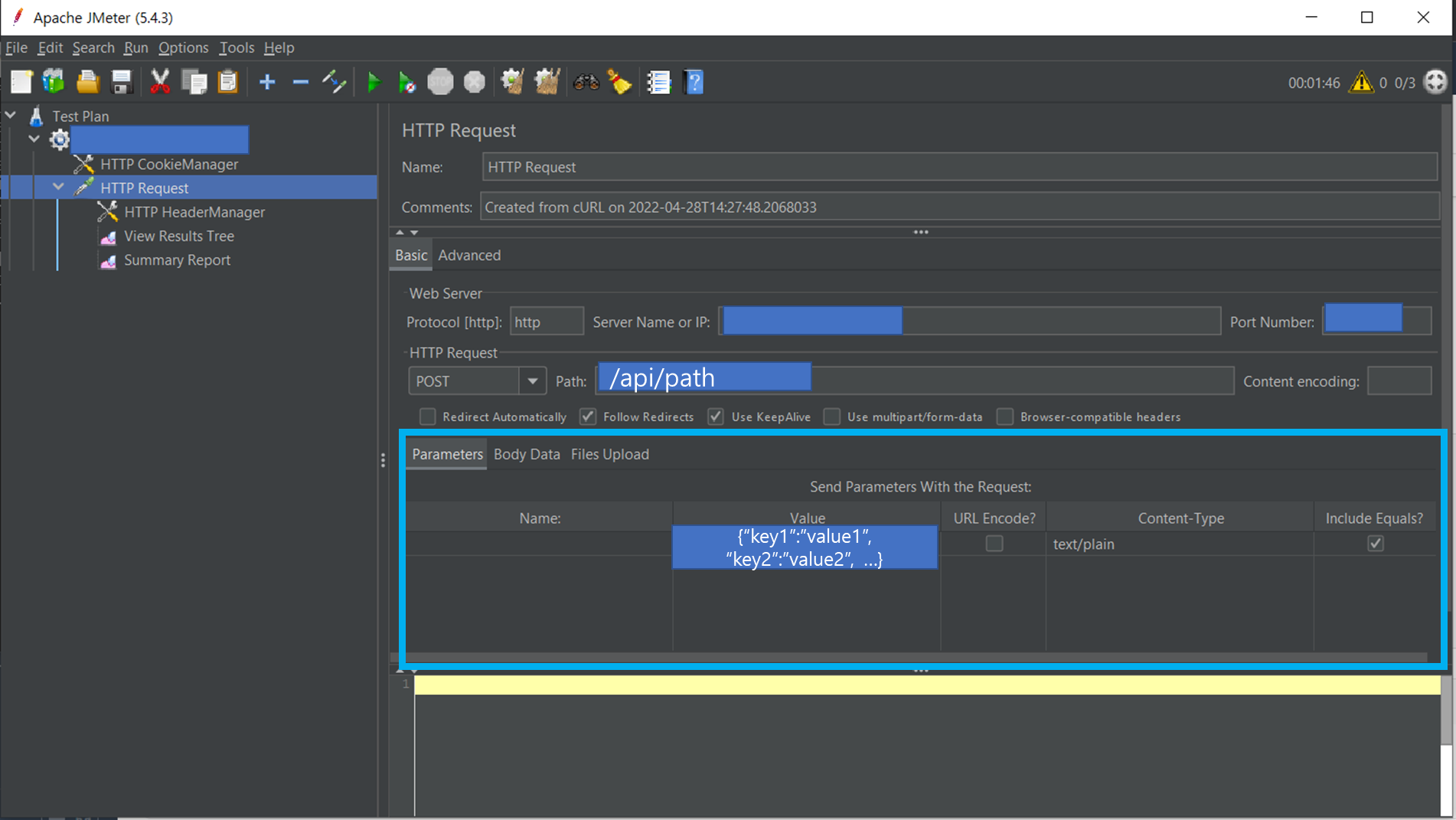The width and height of the screenshot is (1456, 820).
Task: Click the Content encoding field
Action: (1399, 381)
